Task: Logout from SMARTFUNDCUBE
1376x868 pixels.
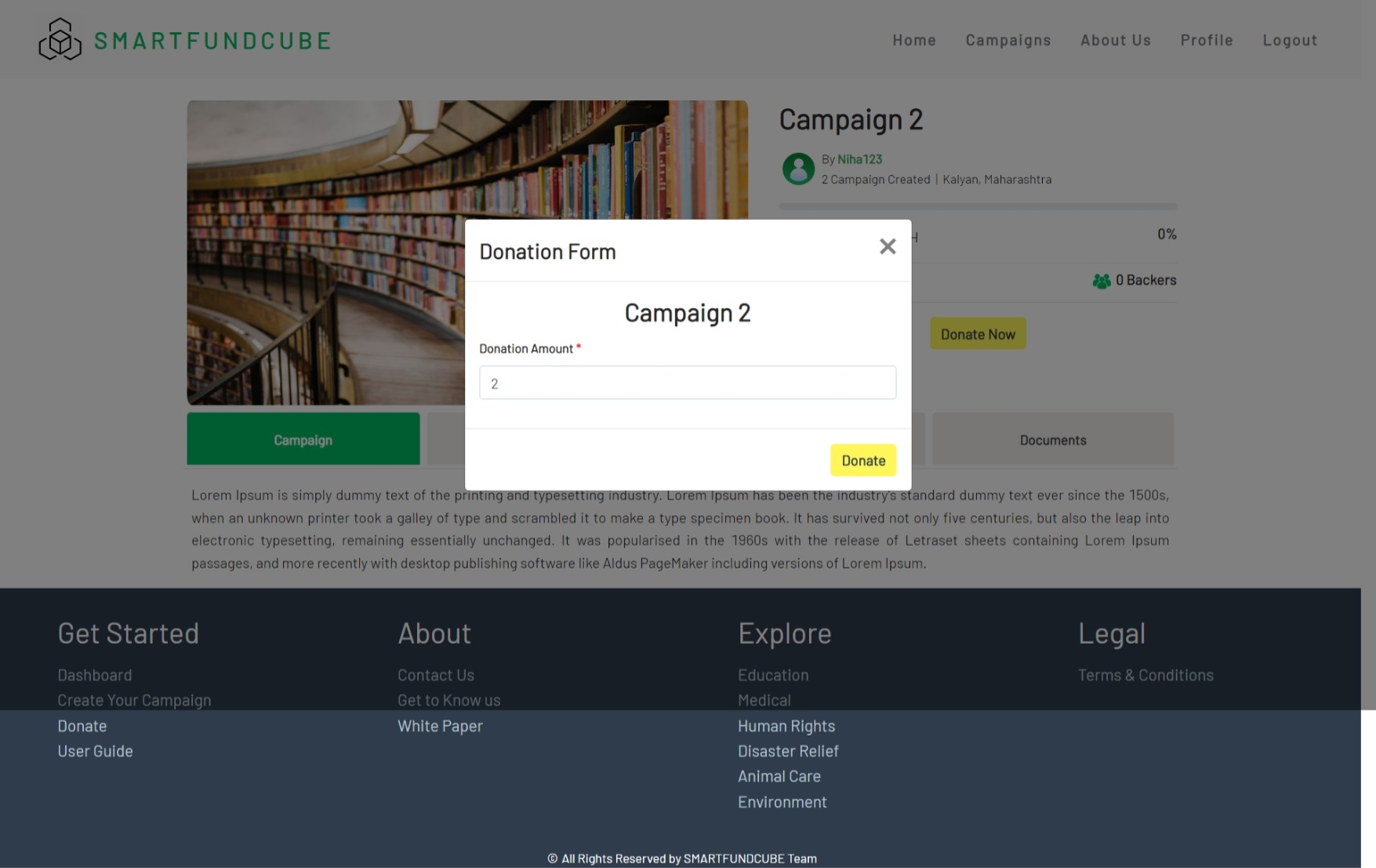Action: pyautogui.click(x=1290, y=39)
